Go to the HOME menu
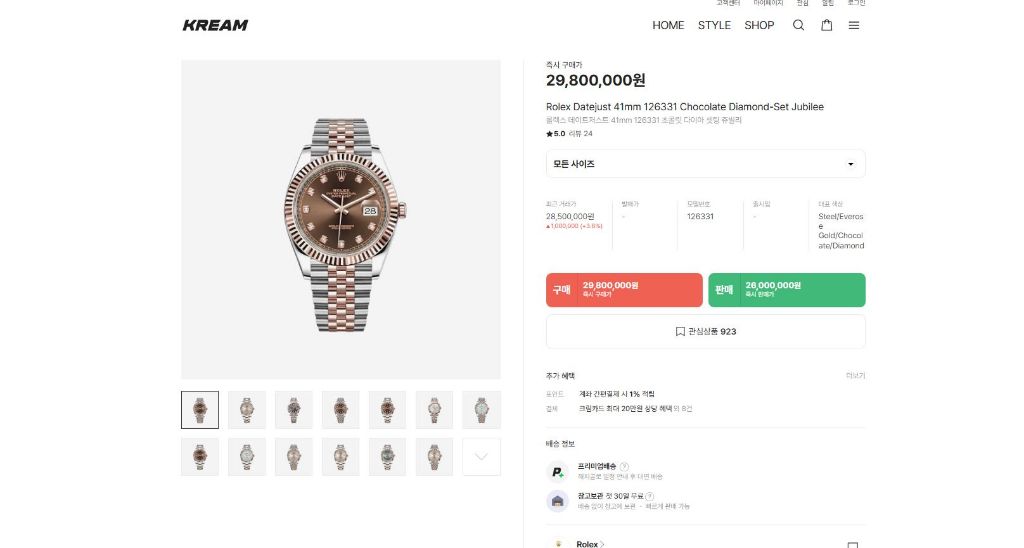Viewport: 1024px width, 548px height. (668, 25)
